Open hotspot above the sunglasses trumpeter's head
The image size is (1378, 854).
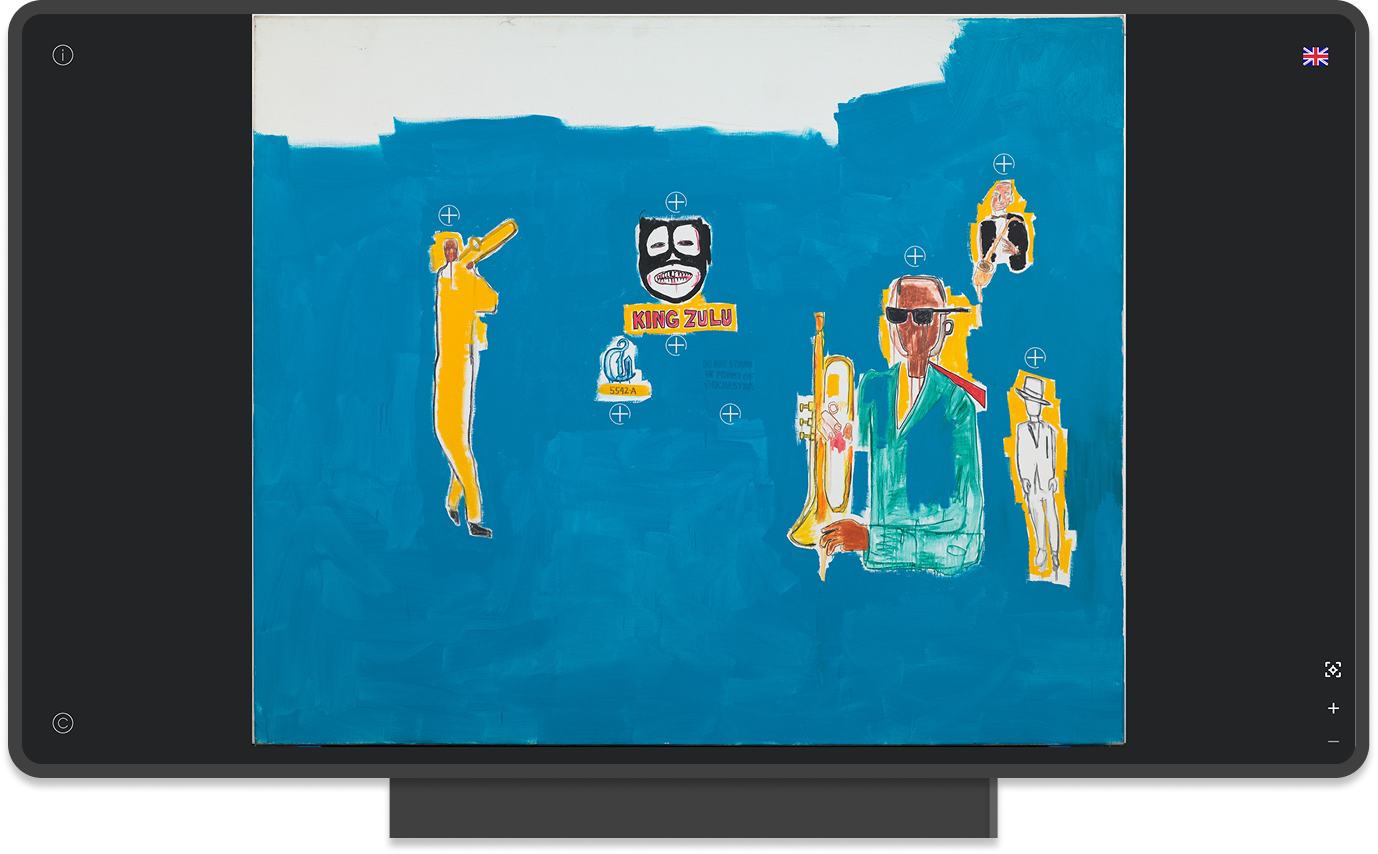[914, 257]
